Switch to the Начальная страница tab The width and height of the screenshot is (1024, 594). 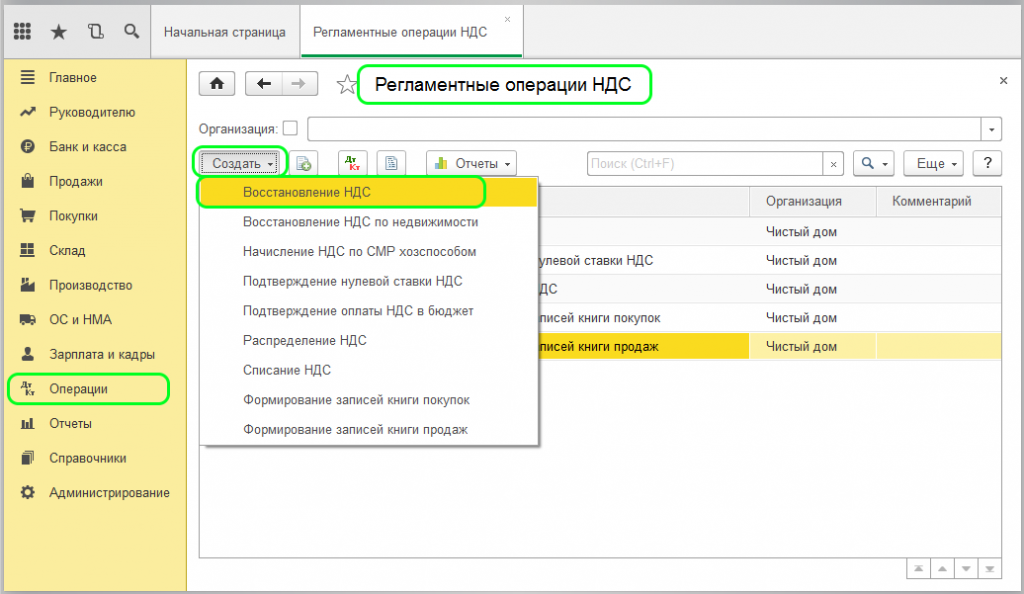pos(224,32)
